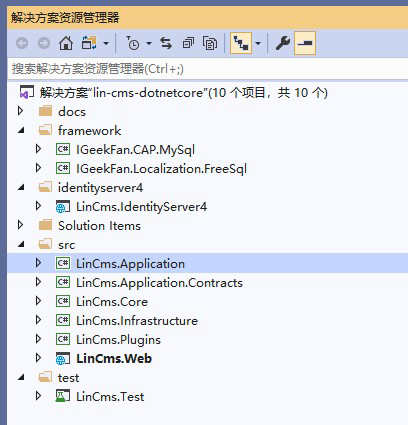This screenshot has width=408, height=425.
Task: Click web project icon of LinCms.Web
Action: [x=63, y=359]
